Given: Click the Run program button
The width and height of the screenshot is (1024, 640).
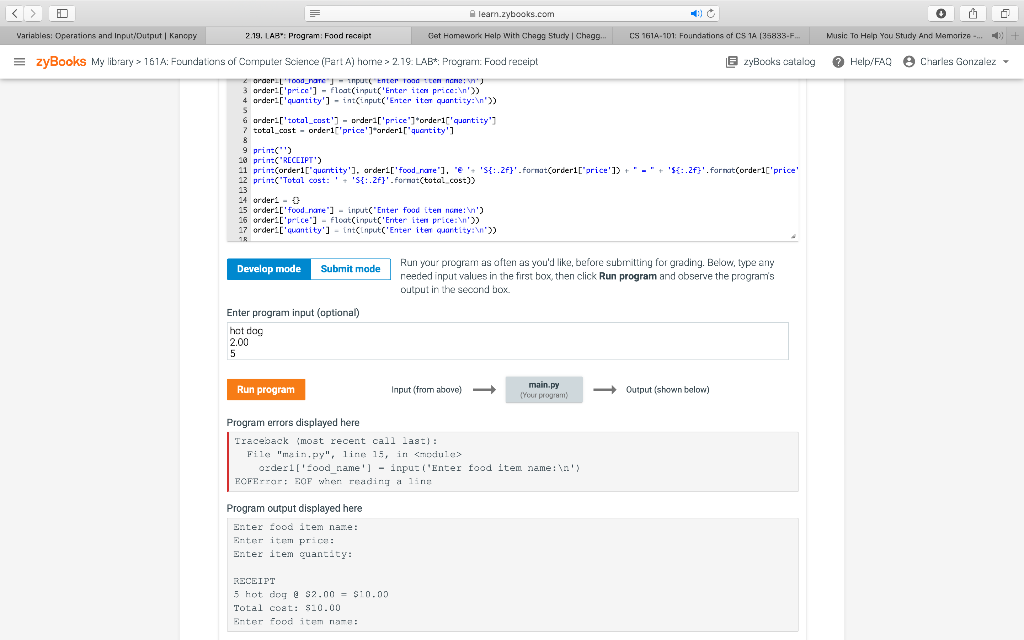Looking at the screenshot, I should 265,389.
